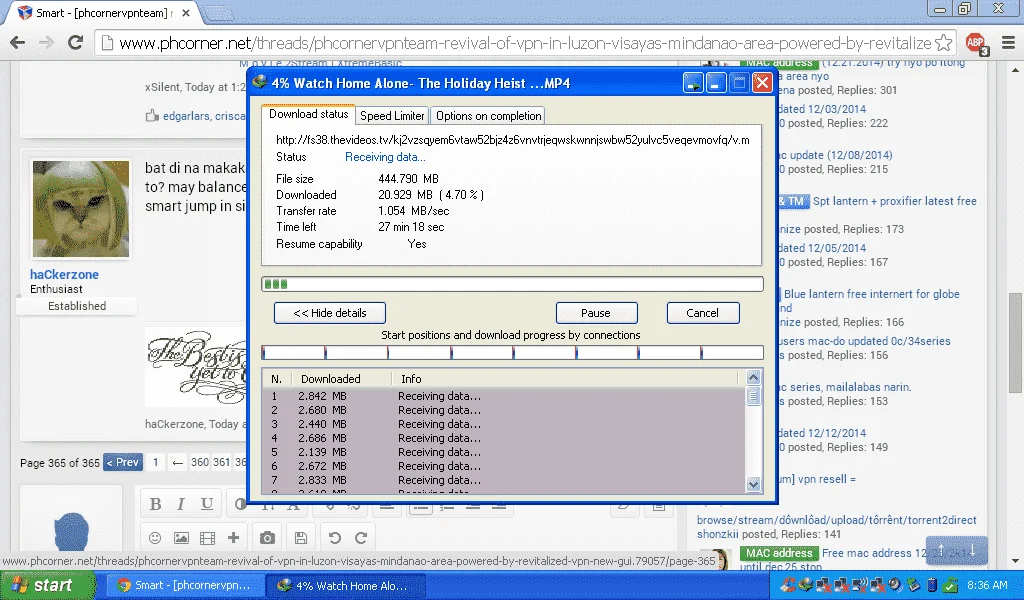Insert media with the film icon

click(207, 538)
